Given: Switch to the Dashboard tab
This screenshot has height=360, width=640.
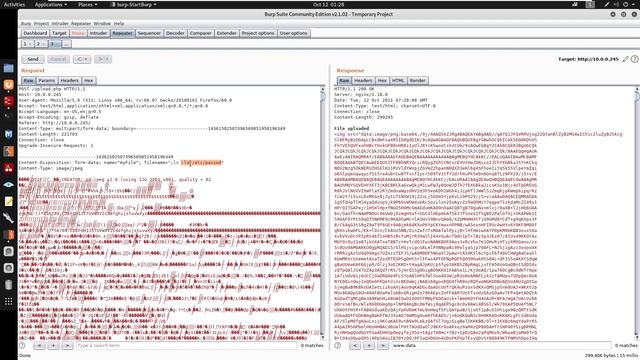Looking at the screenshot, I should (35, 33).
